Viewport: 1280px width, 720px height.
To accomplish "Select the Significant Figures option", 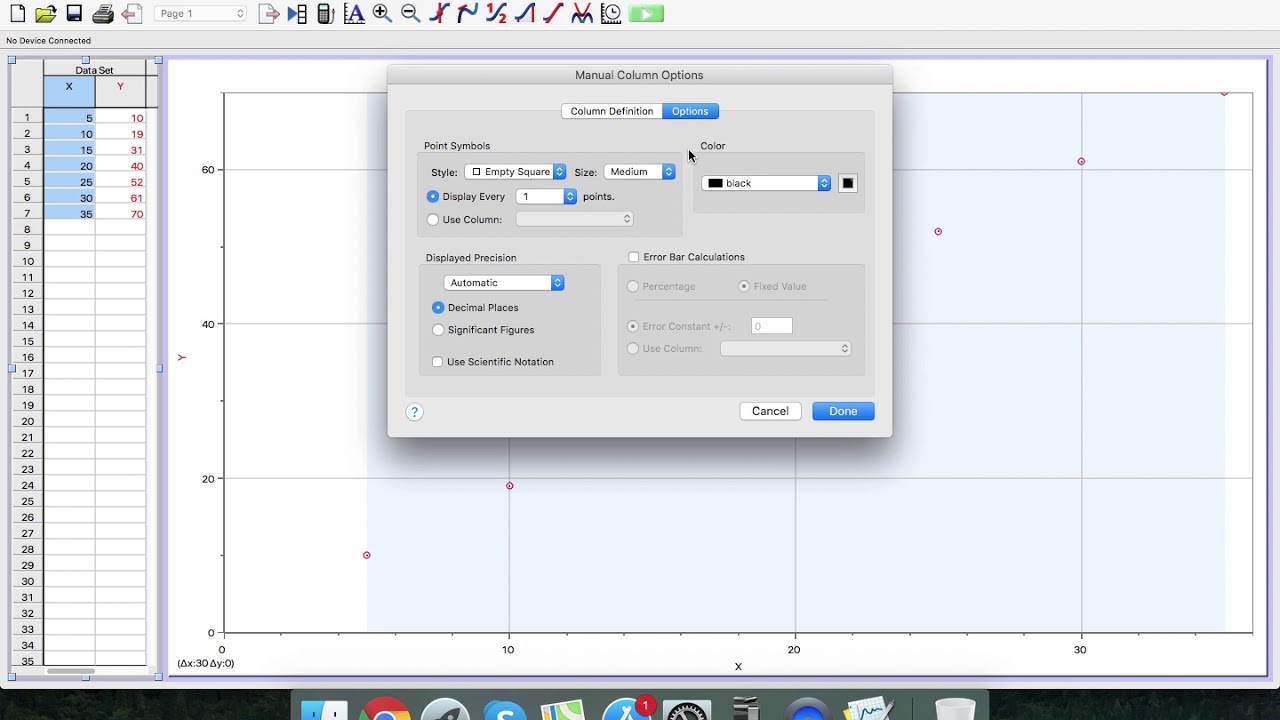I will pyautogui.click(x=438, y=330).
